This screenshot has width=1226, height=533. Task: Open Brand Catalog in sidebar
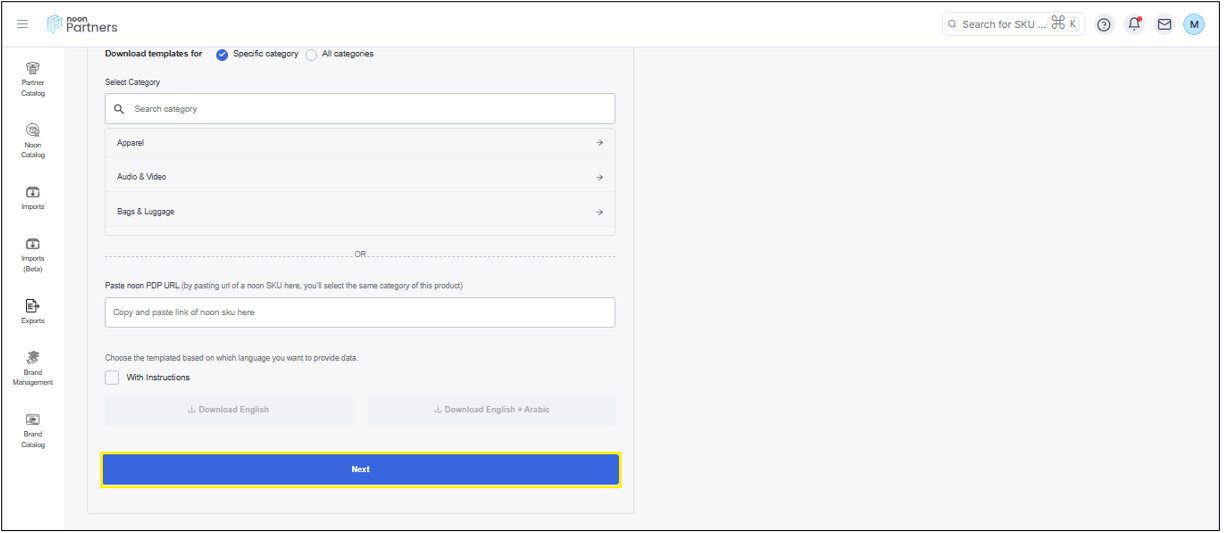33,430
